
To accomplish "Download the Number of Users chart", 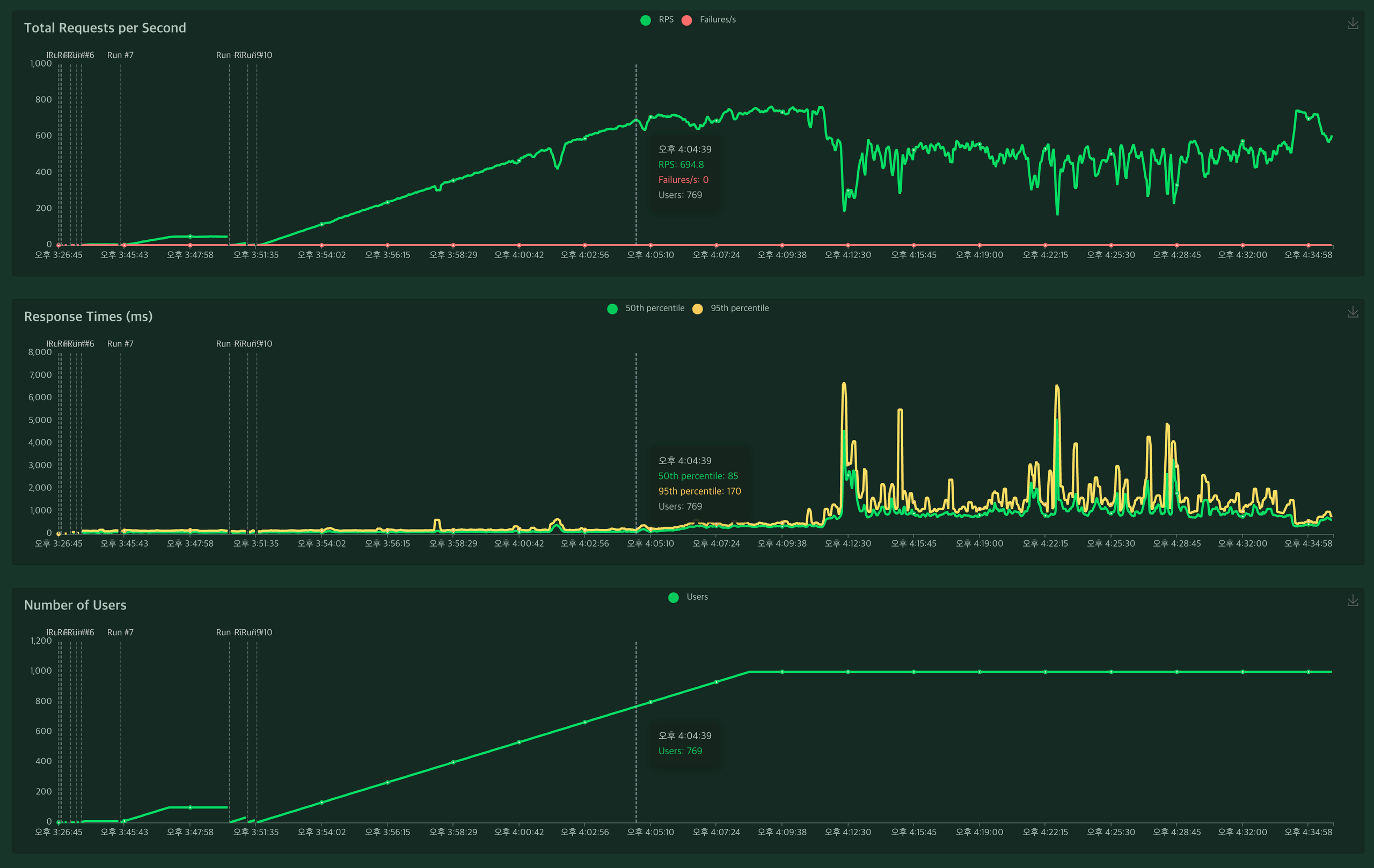I will point(1353,600).
